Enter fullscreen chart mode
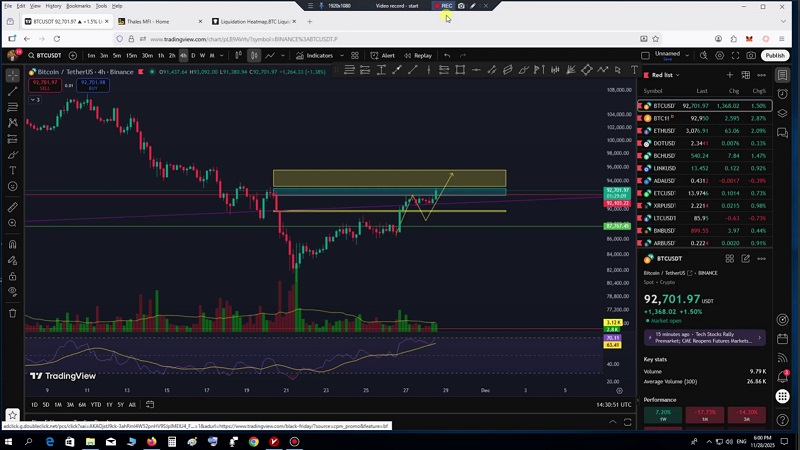 click(733, 56)
